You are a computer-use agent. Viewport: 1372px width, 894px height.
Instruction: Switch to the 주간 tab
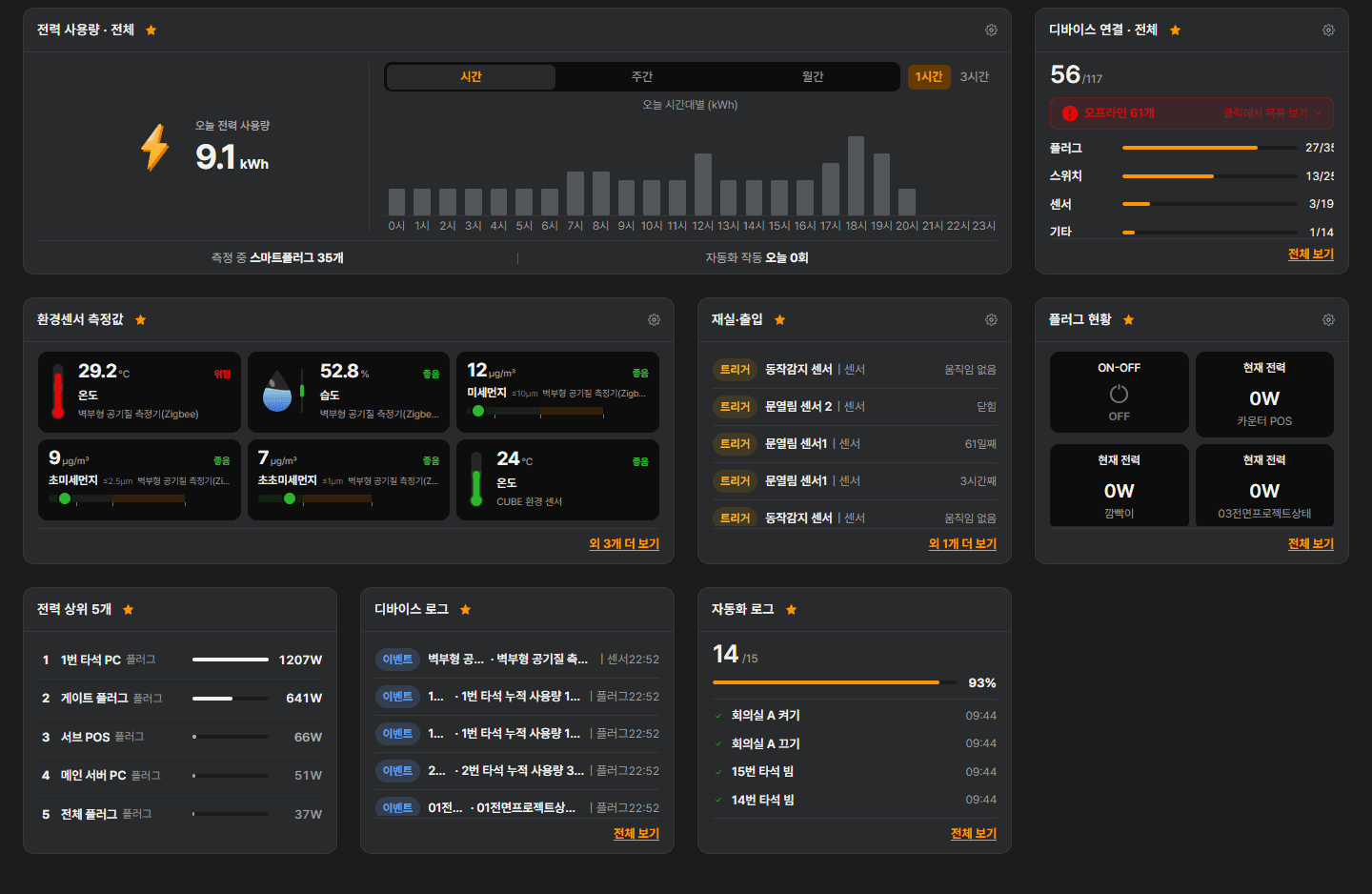(642, 77)
